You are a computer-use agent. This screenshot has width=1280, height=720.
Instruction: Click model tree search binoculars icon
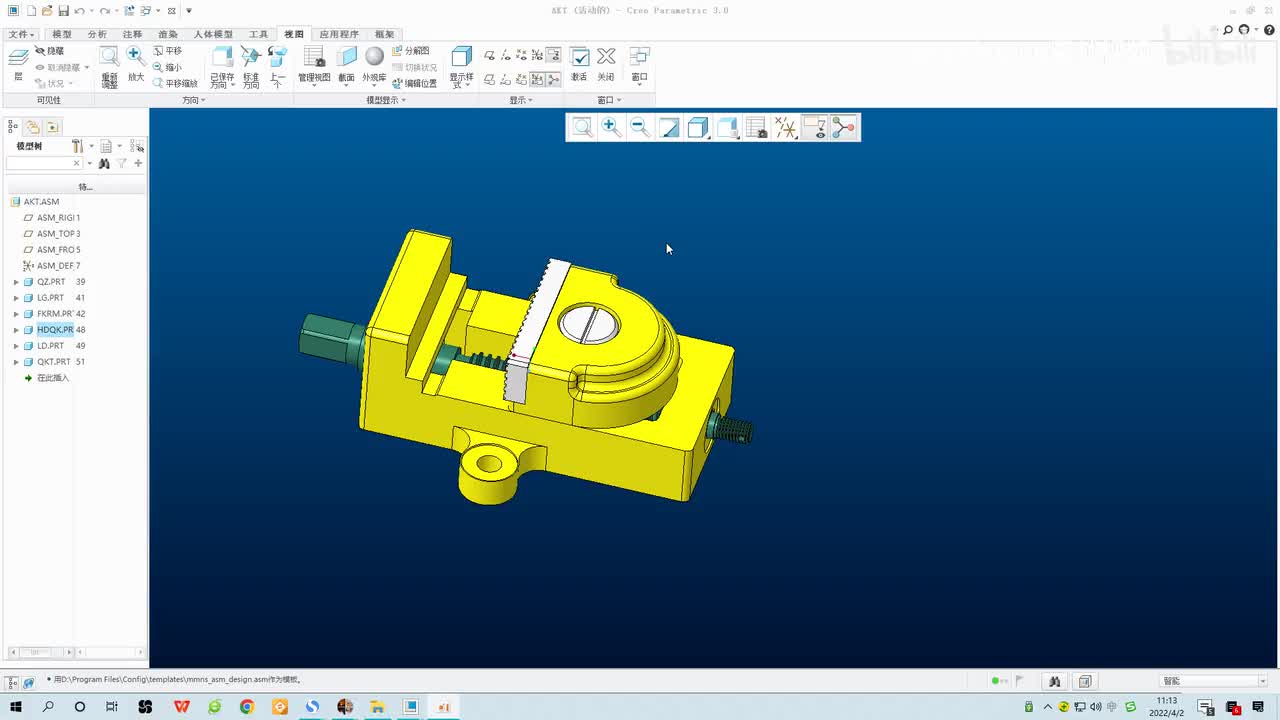click(104, 163)
